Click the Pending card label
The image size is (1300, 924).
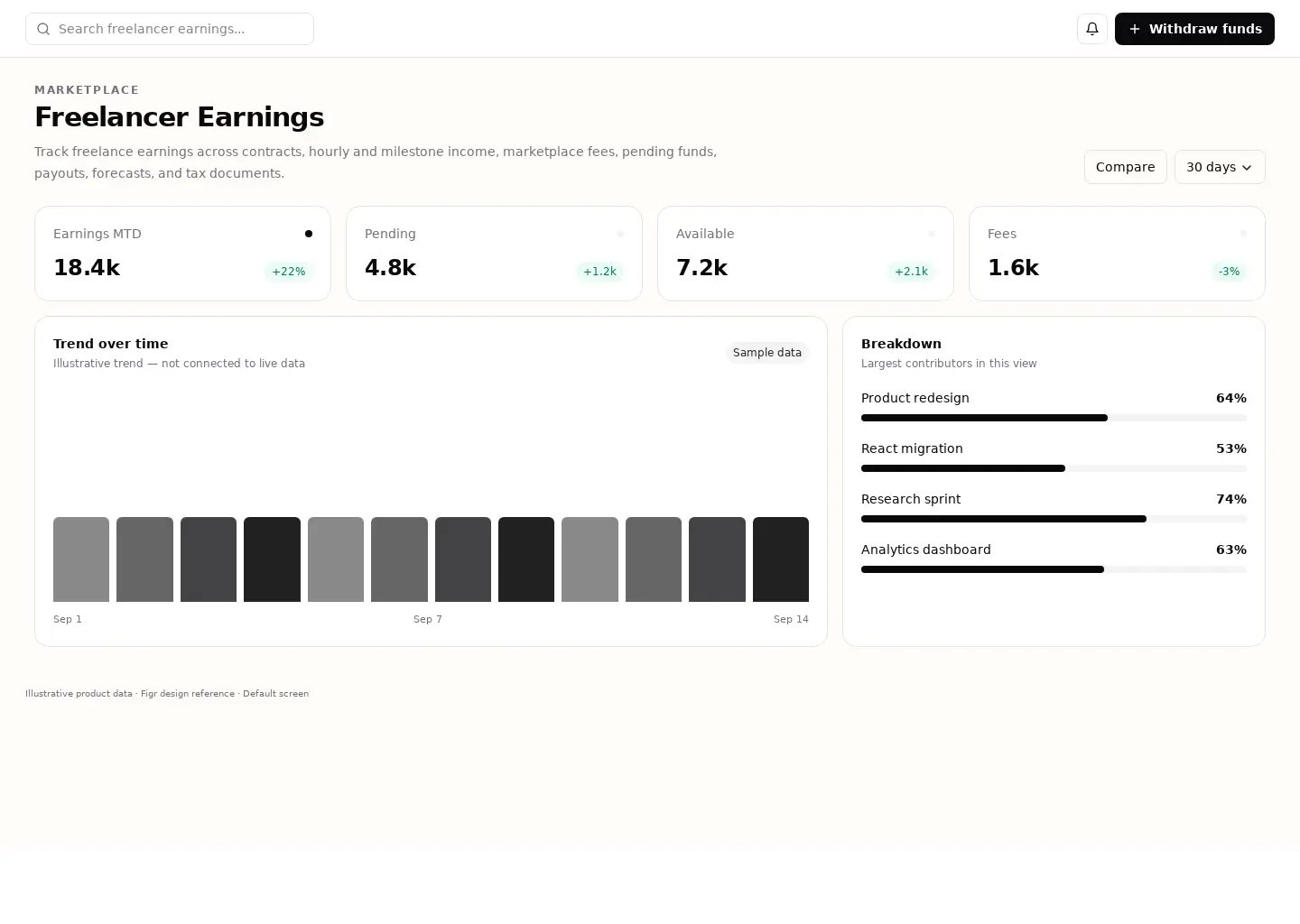coord(390,234)
